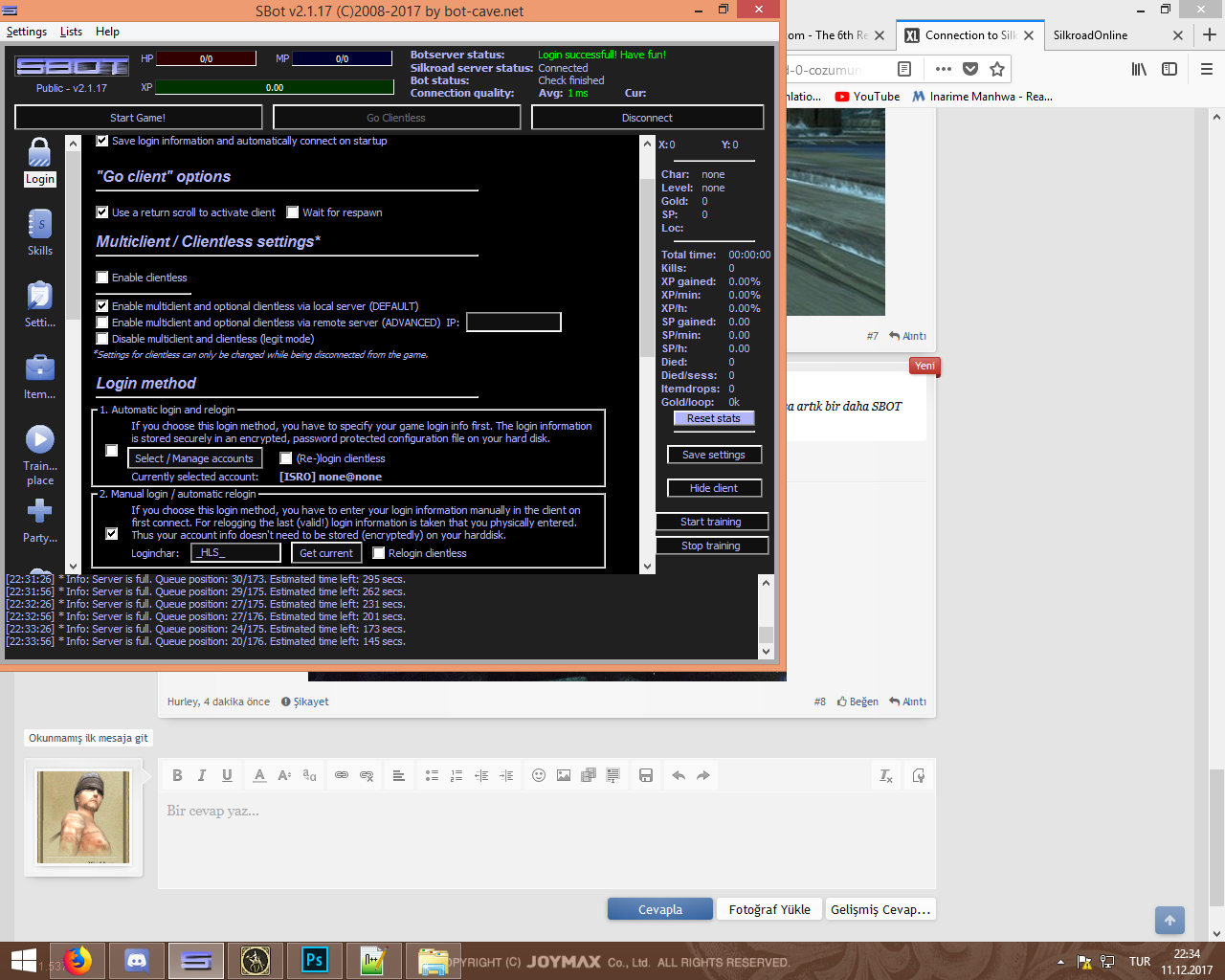Launch Photoshop from the taskbar
Screen dimensions: 1225x980
pyautogui.click(x=314, y=960)
